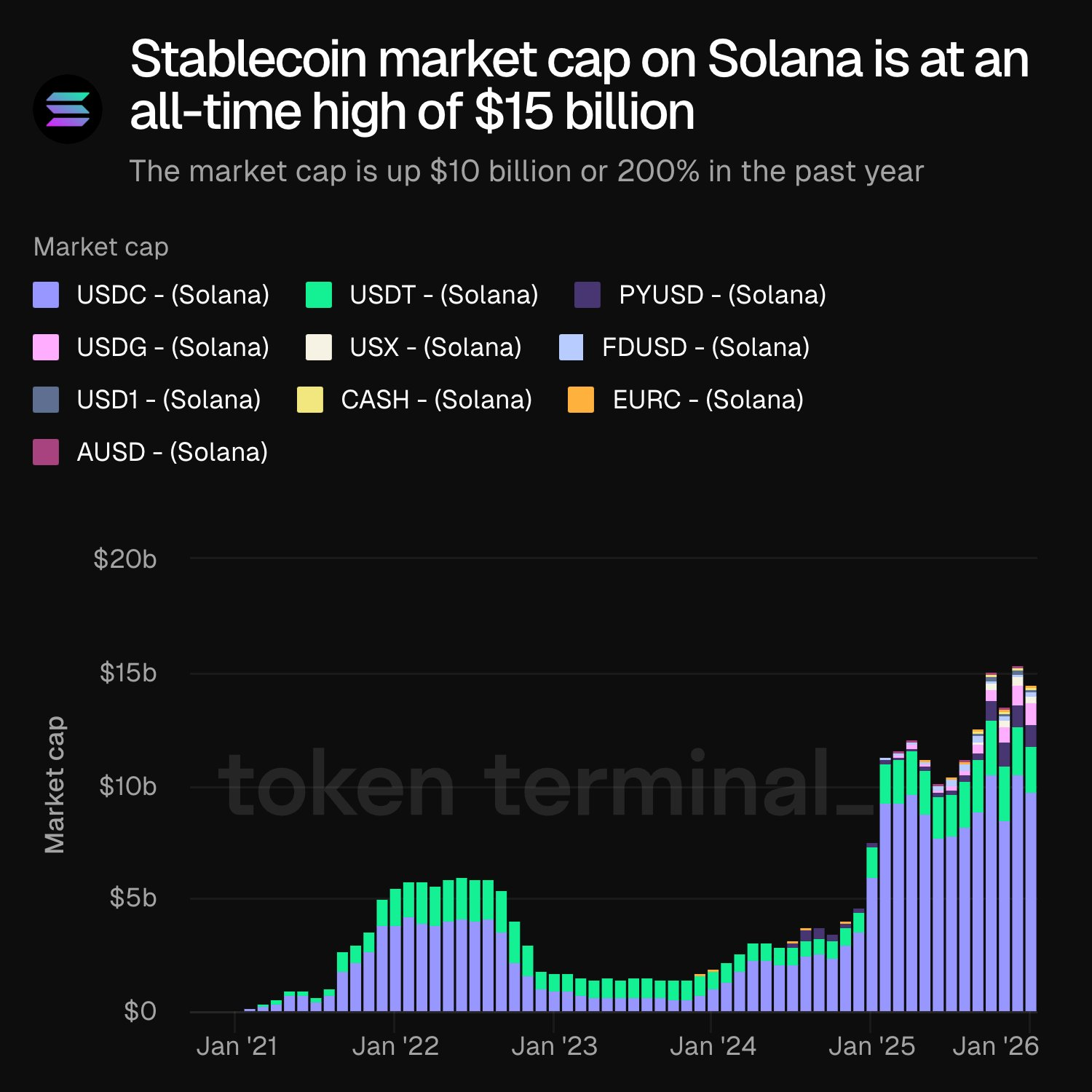
Task: Click the USX cream legend swatch
Action: point(319,347)
